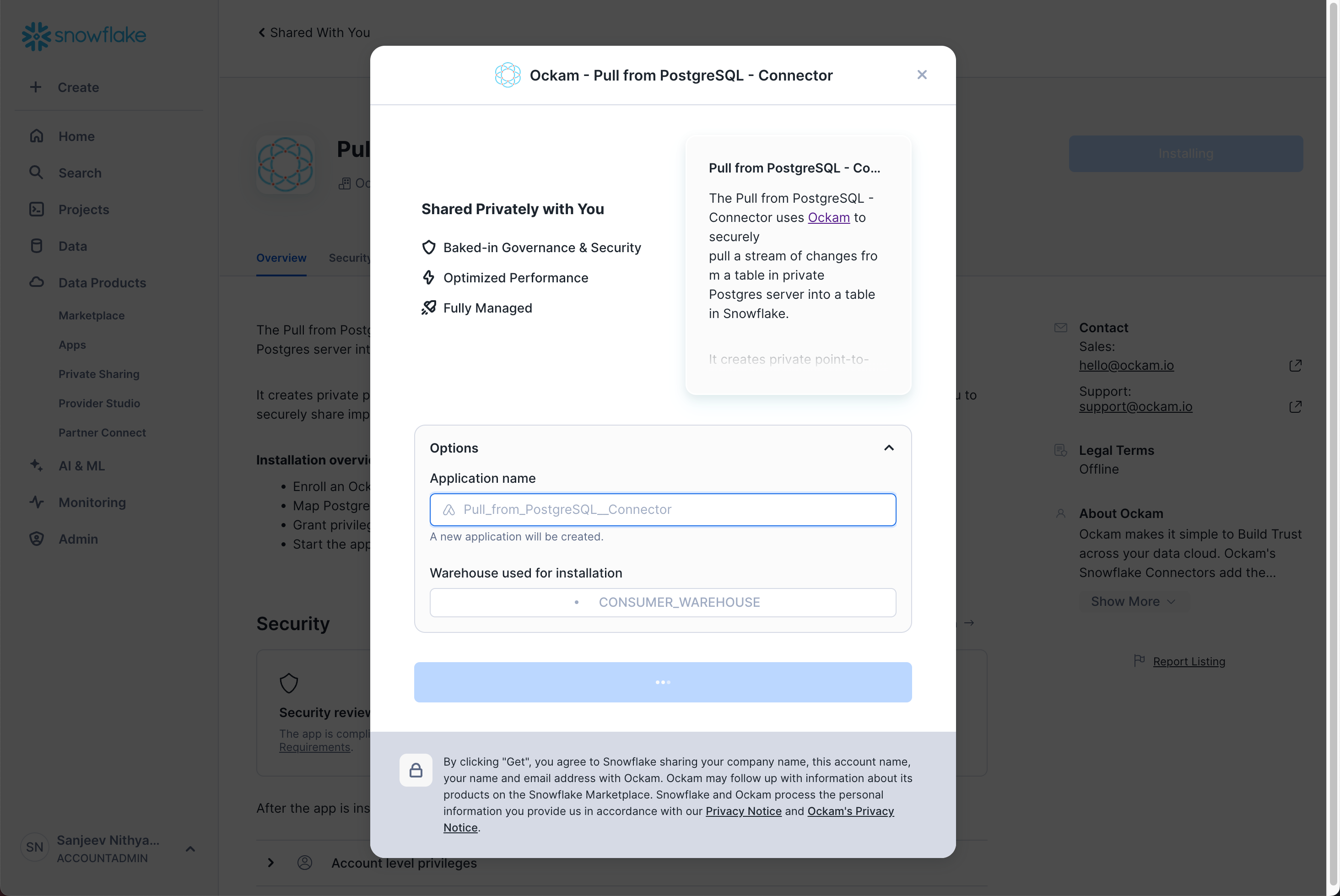Click the Baked-in Governance shield icon
Image resolution: width=1340 pixels, height=896 pixels.
[x=428, y=248]
